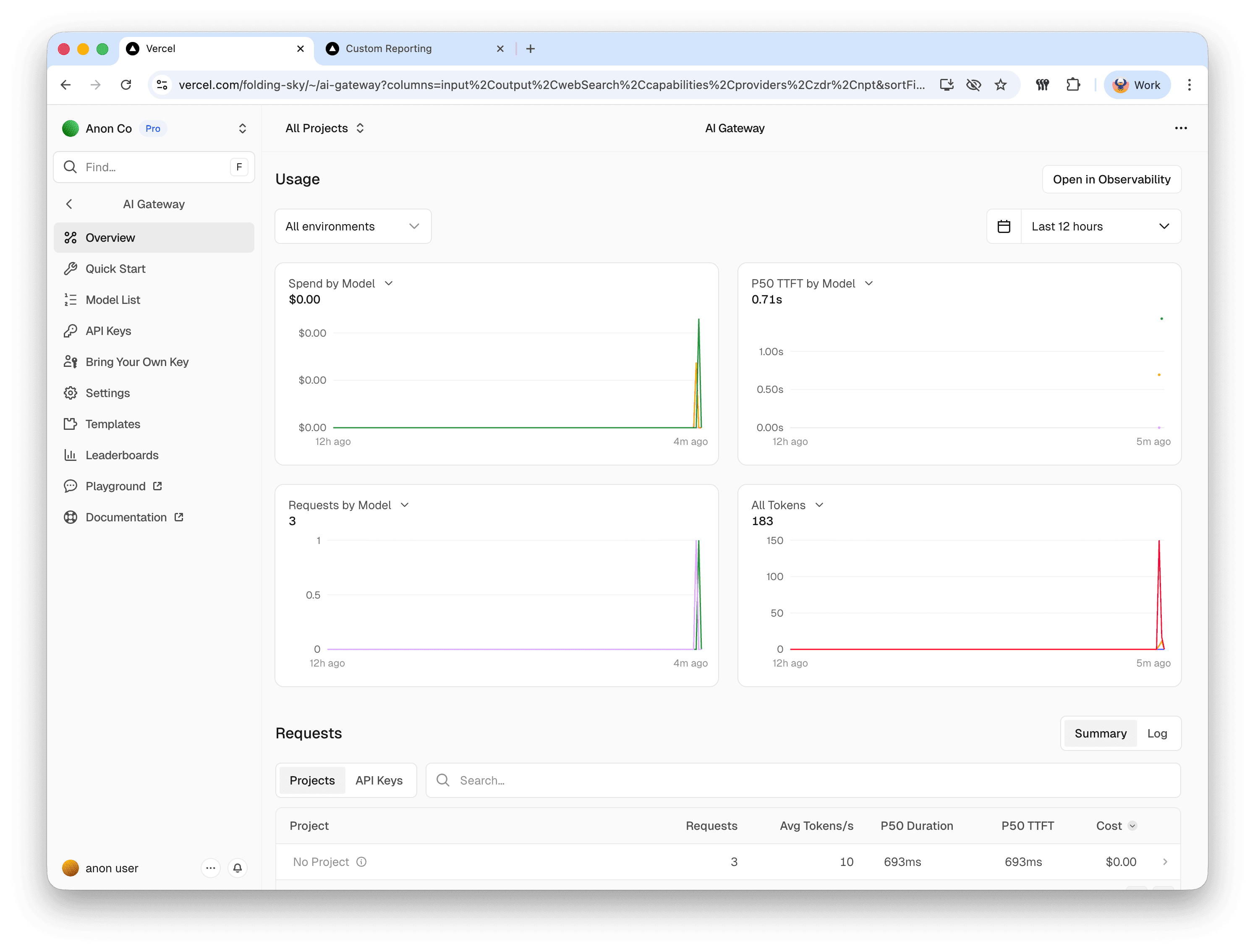This screenshot has height=952, width=1255.
Task: Click install app icon in address bar
Action: coord(946,84)
